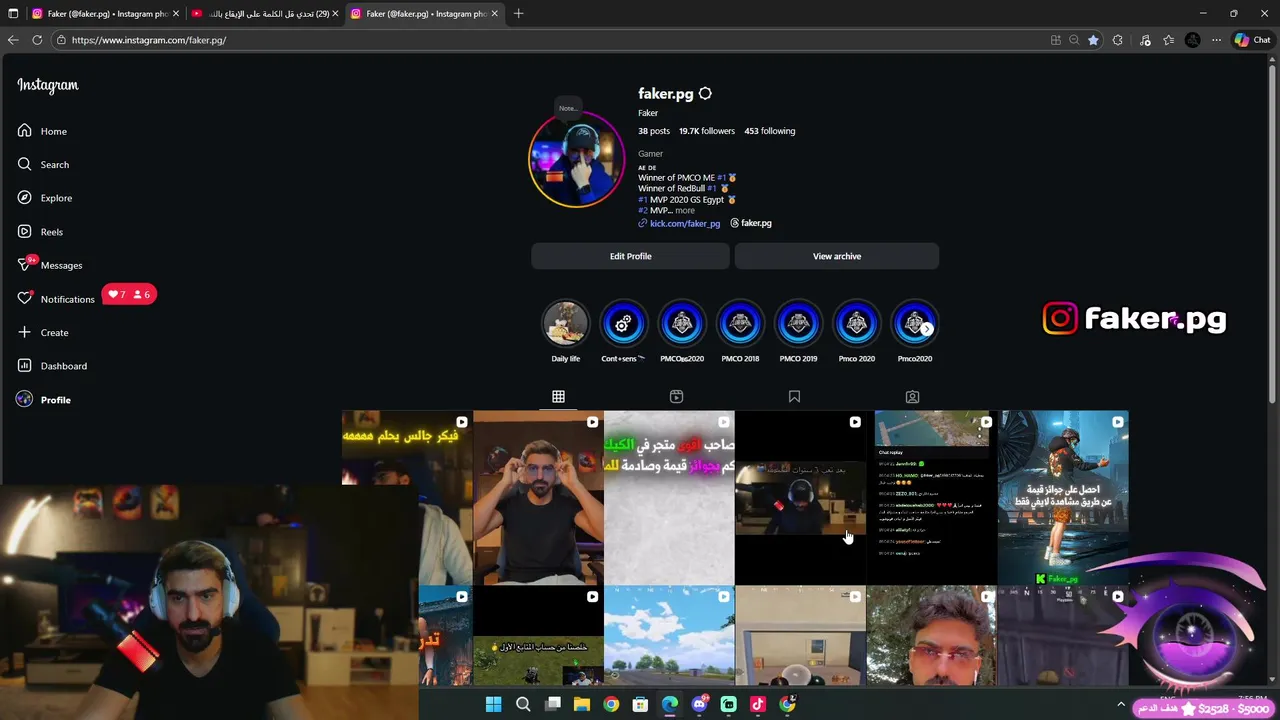Show the 453 following list
The width and height of the screenshot is (1280, 720).
tap(769, 131)
